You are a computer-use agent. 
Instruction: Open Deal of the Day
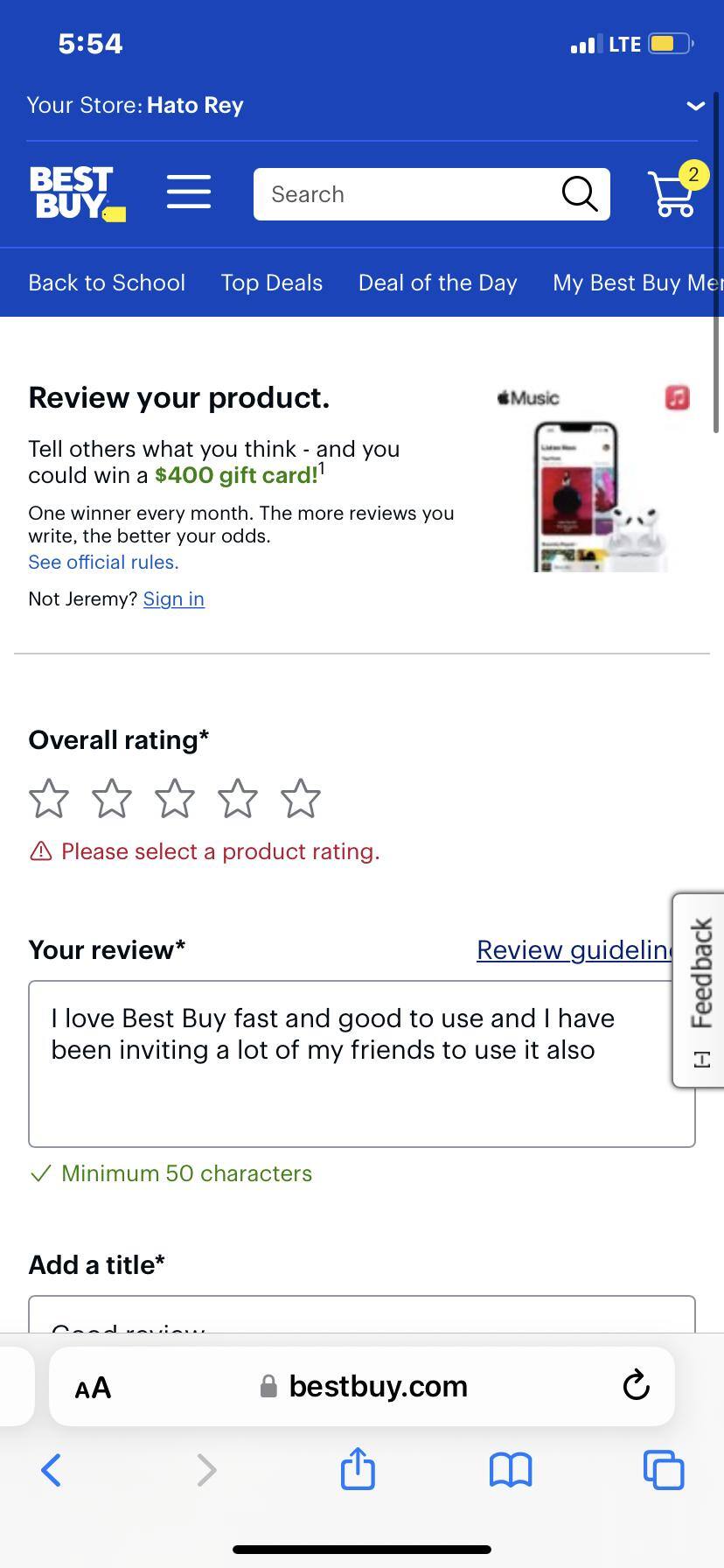pyautogui.click(x=437, y=282)
